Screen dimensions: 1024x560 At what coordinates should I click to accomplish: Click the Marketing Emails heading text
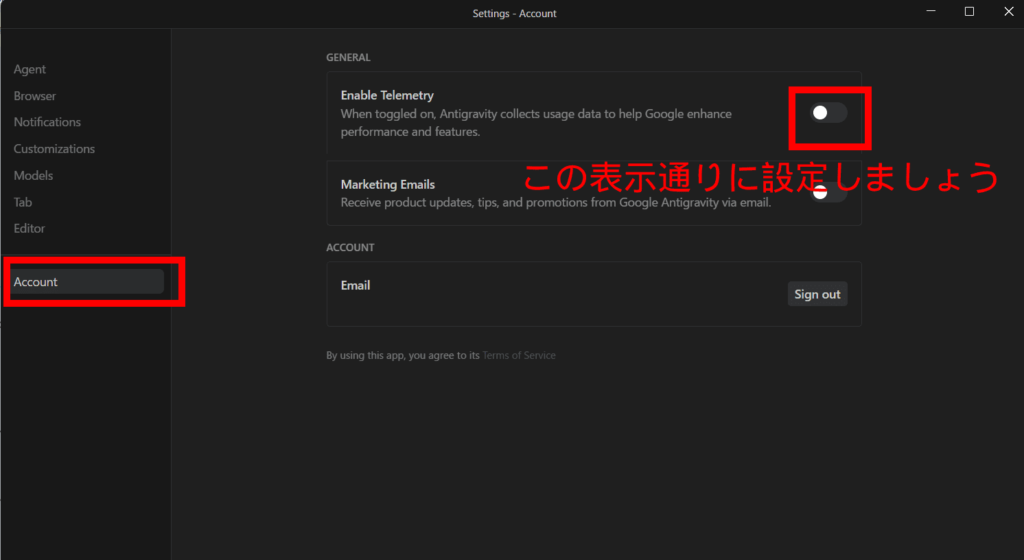tap(388, 185)
